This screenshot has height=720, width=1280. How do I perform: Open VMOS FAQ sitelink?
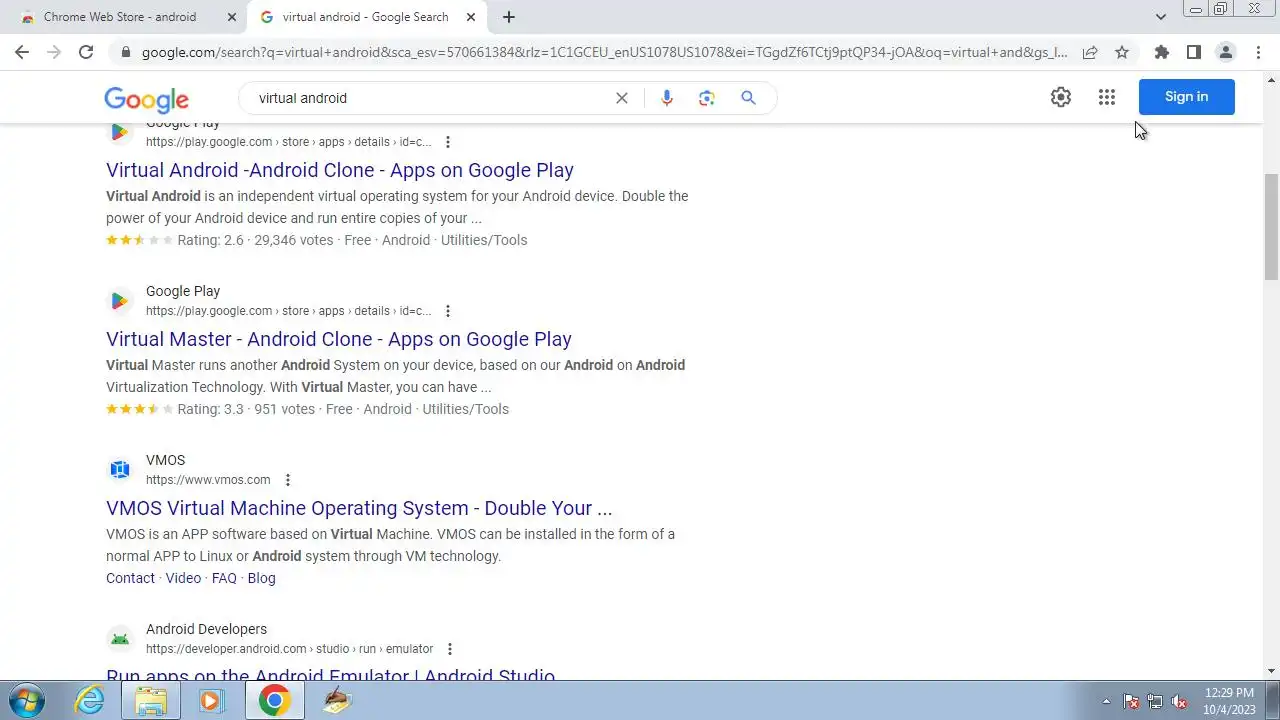224,578
